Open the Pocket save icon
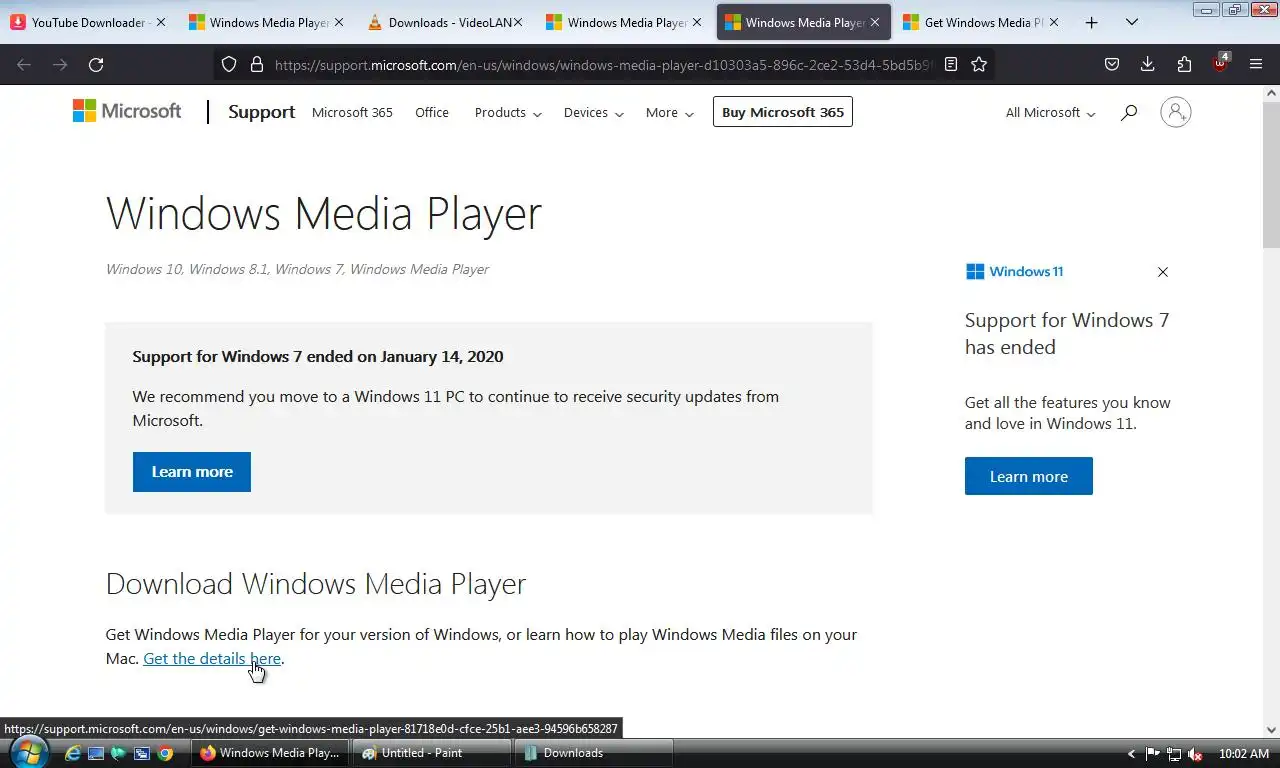 [x=1112, y=64]
